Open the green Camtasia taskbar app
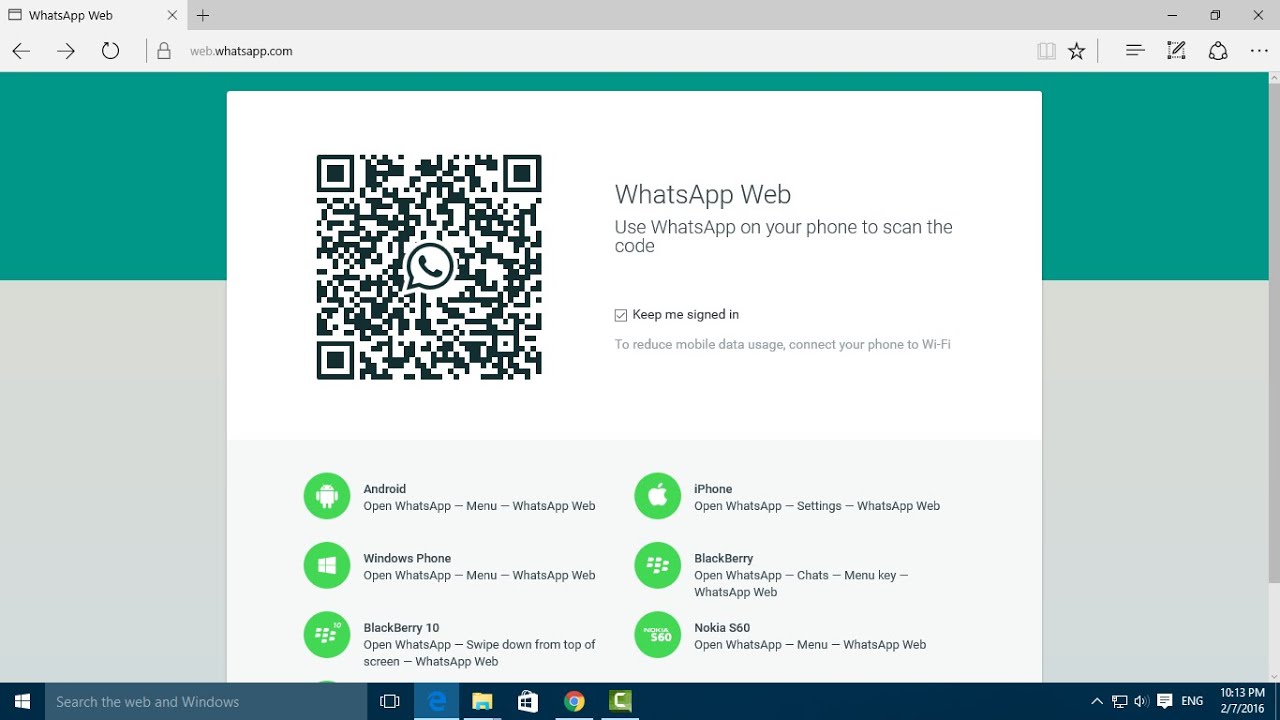This screenshot has width=1280, height=720. pos(620,702)
